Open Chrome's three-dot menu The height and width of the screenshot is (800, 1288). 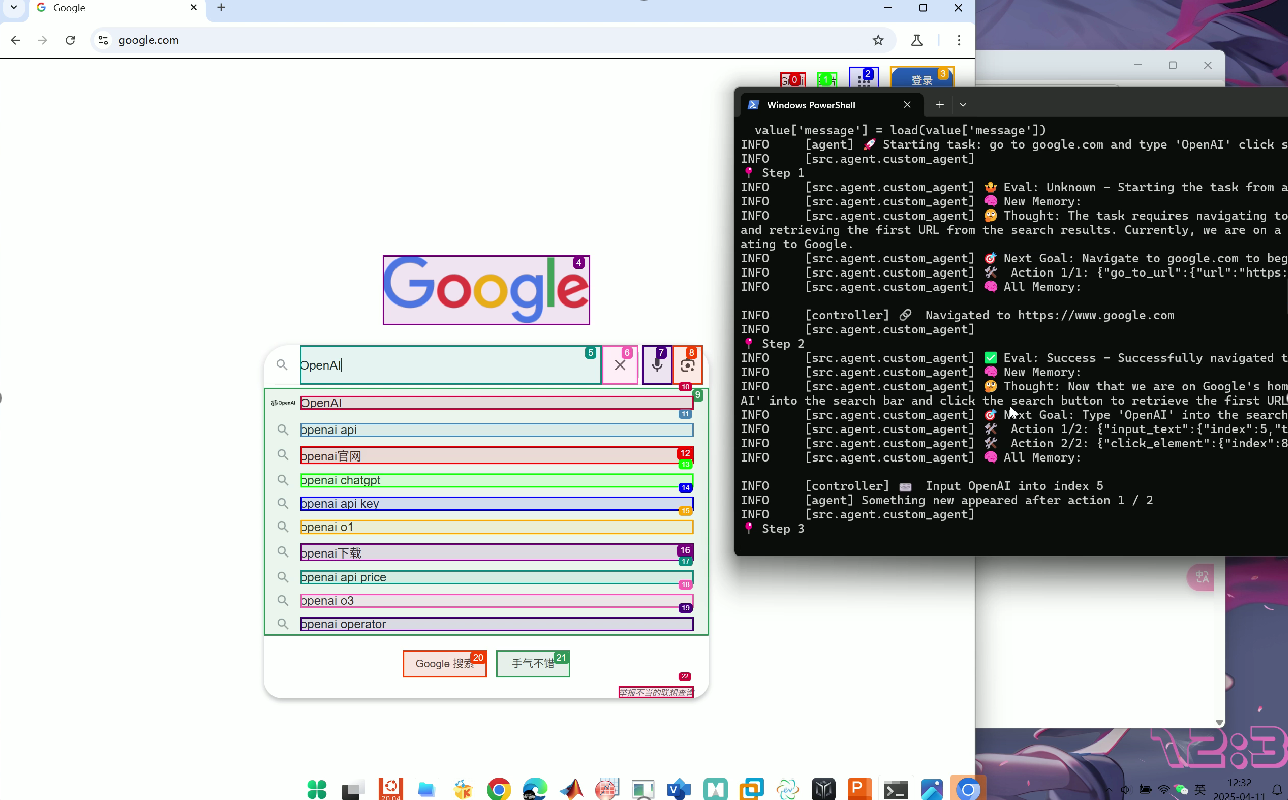959,40
